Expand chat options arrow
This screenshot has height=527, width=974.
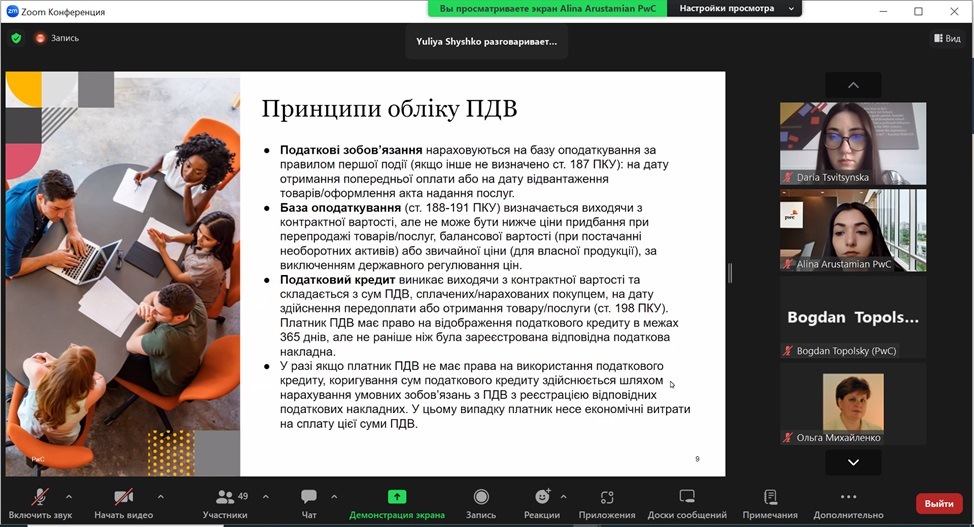(x=334, y=497)
